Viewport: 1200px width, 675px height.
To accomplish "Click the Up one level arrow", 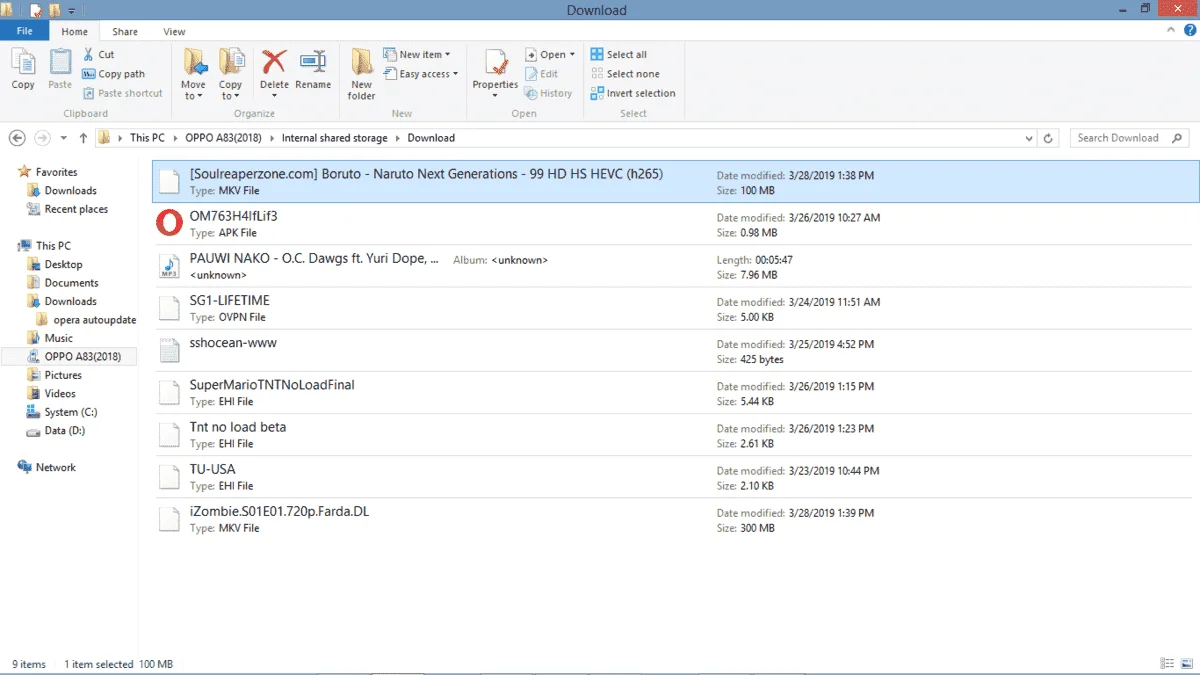I will [x=83, y=138].
